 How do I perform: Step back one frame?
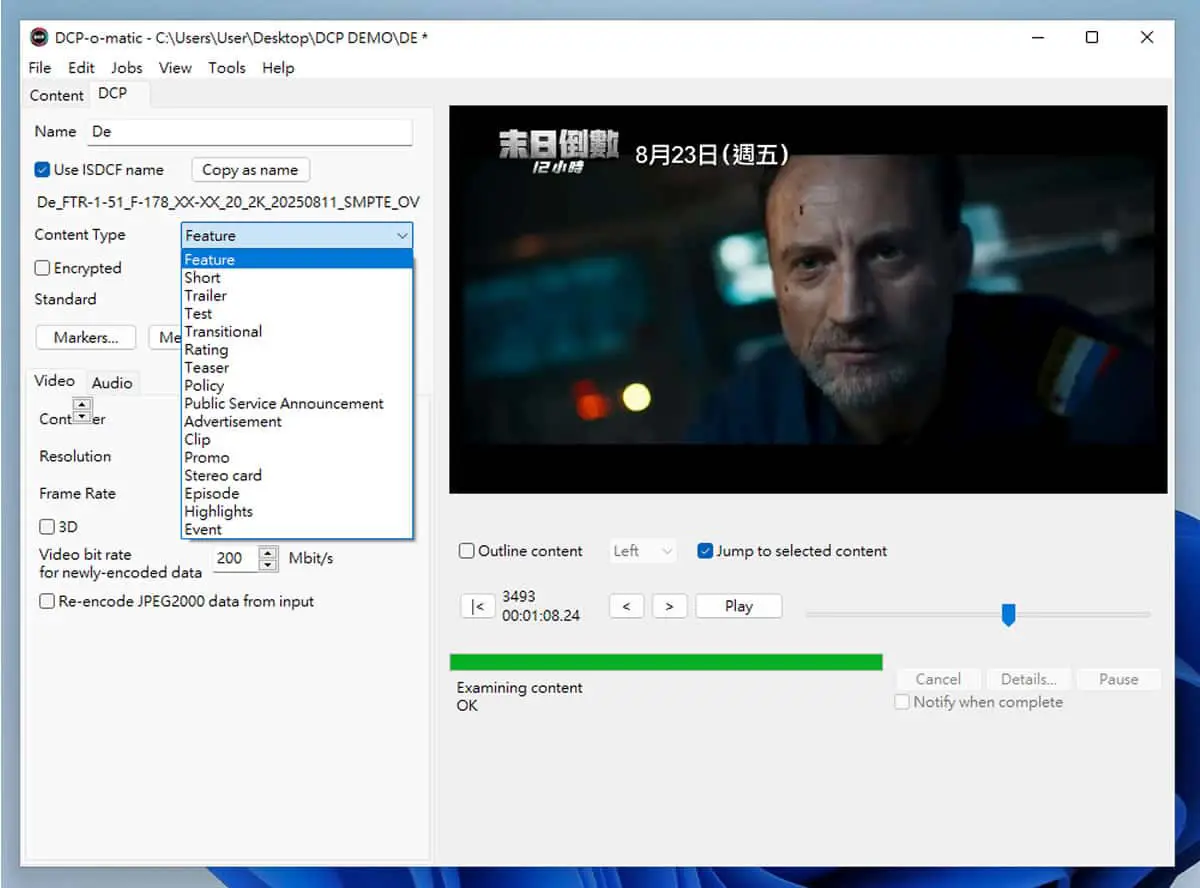point(626,606)
